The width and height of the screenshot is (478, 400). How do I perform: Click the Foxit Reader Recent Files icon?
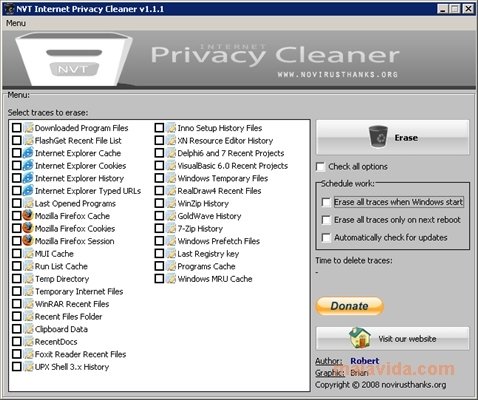[x=29, y=354]
